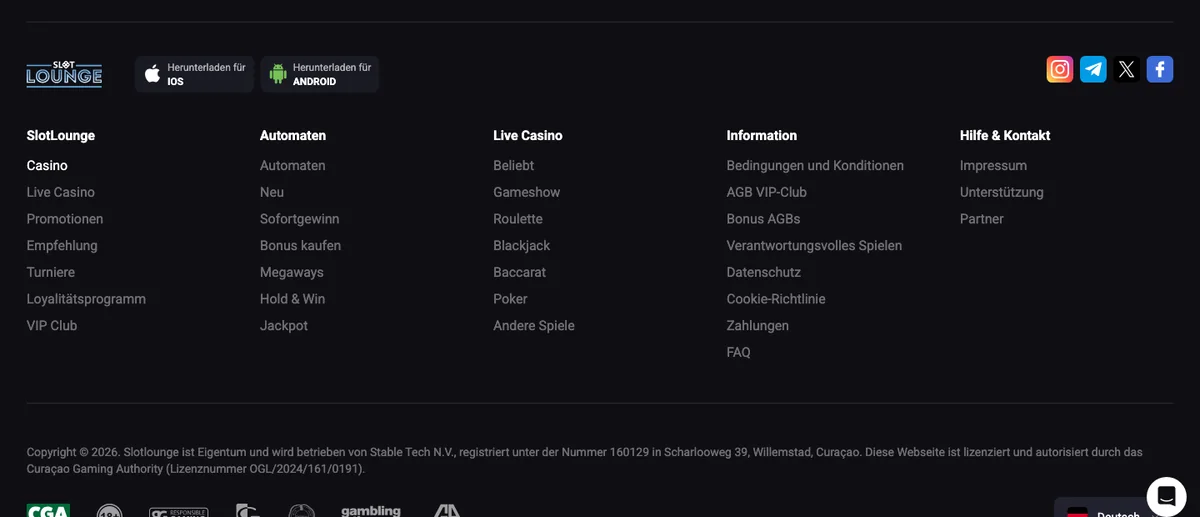This screenshot has width=1200, height=517.
Task: Open the live chat widget
Action: tap(1166, 496)
